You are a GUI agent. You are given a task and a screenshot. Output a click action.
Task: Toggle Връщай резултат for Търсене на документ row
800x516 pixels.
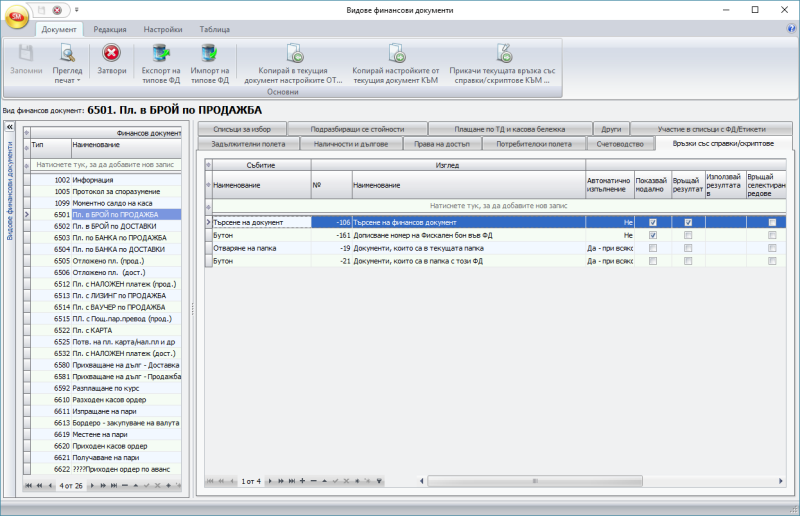[688, 222]
